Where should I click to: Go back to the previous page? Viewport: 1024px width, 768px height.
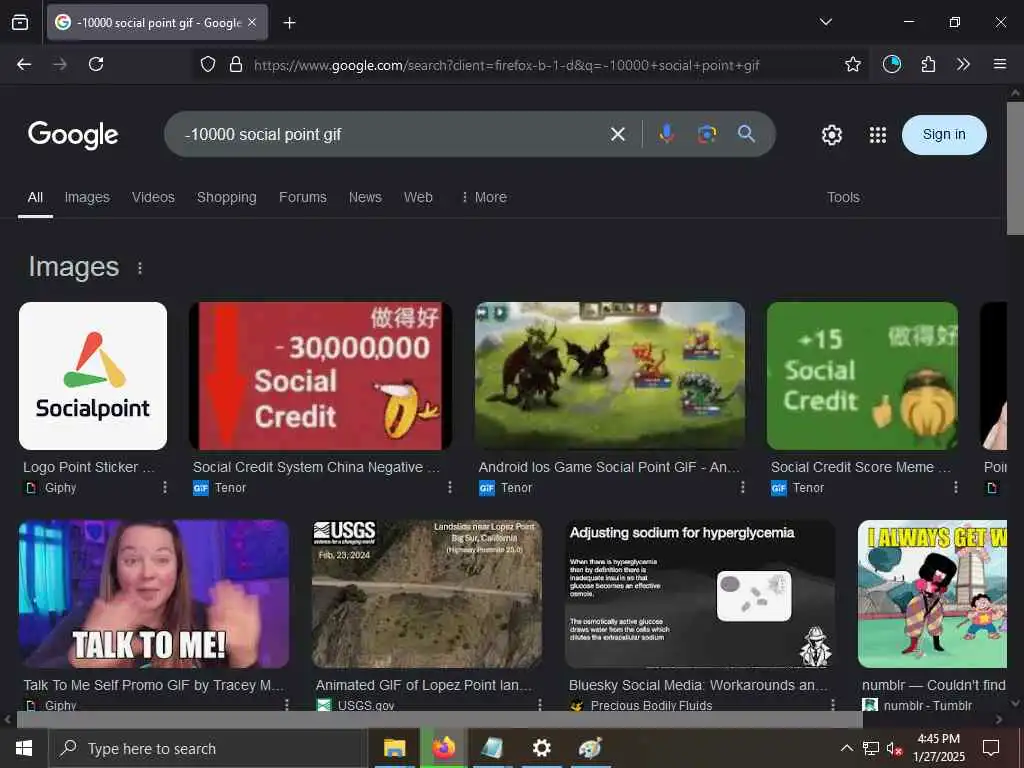click(24, 64)
